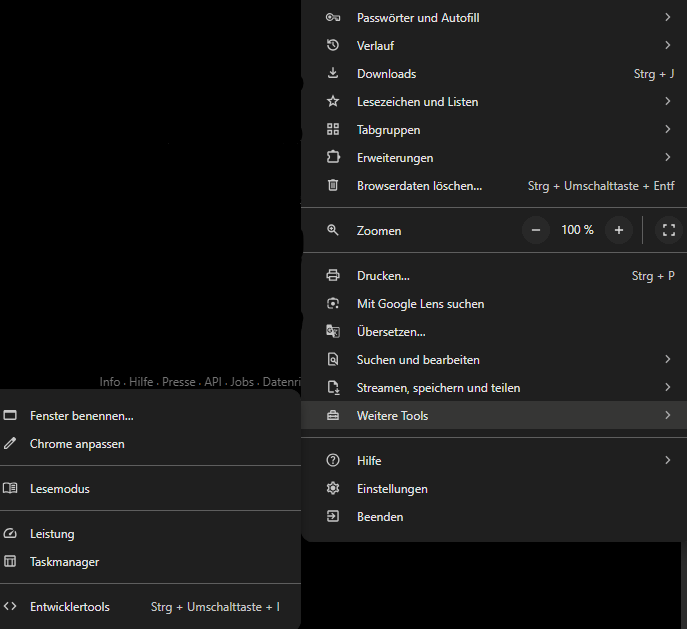Click the puzzle icon beside Erweiterungen

pos(333,157)
